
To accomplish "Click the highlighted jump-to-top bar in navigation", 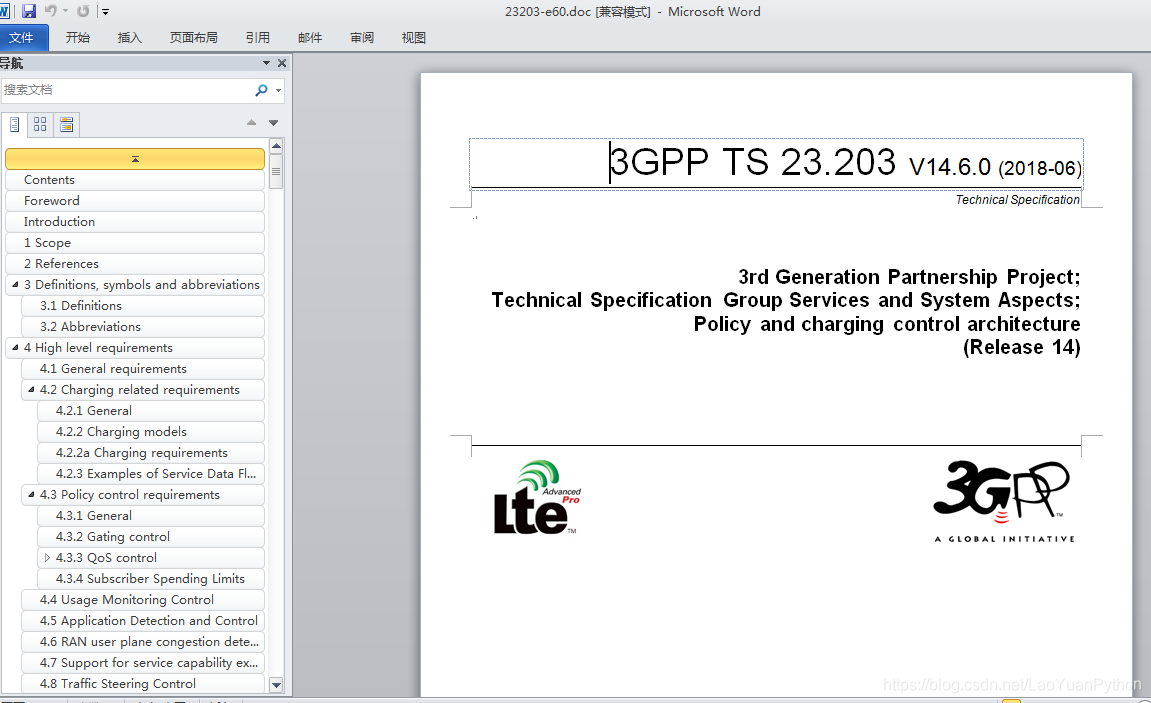I will pos(135,159).
